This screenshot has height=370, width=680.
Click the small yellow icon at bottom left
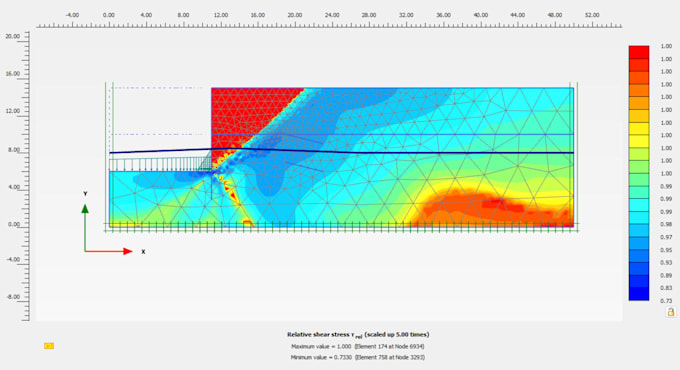pos(49,346)
